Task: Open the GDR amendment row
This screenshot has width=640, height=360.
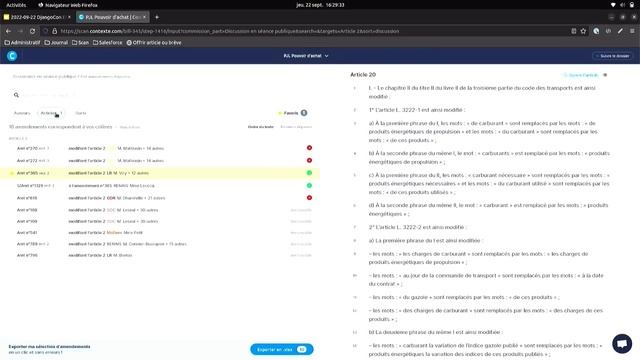Action: pos(160,198)
